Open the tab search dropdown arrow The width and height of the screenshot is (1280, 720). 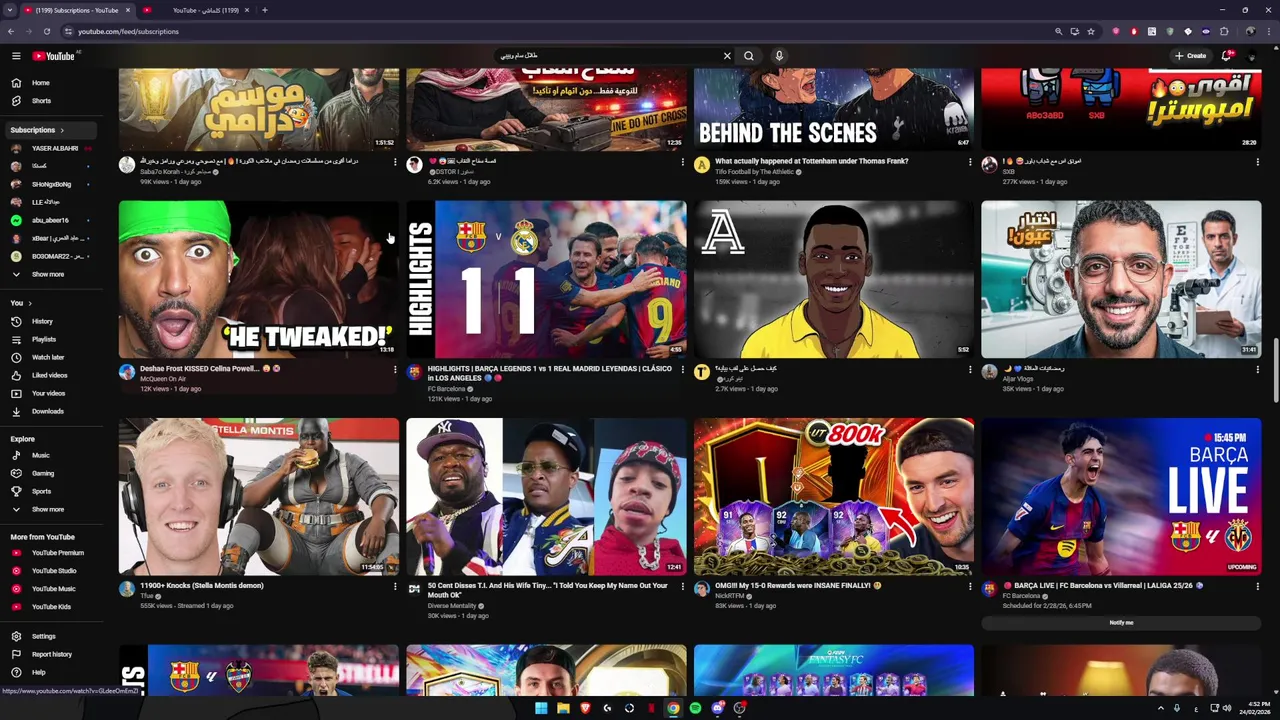coord(11,10)
